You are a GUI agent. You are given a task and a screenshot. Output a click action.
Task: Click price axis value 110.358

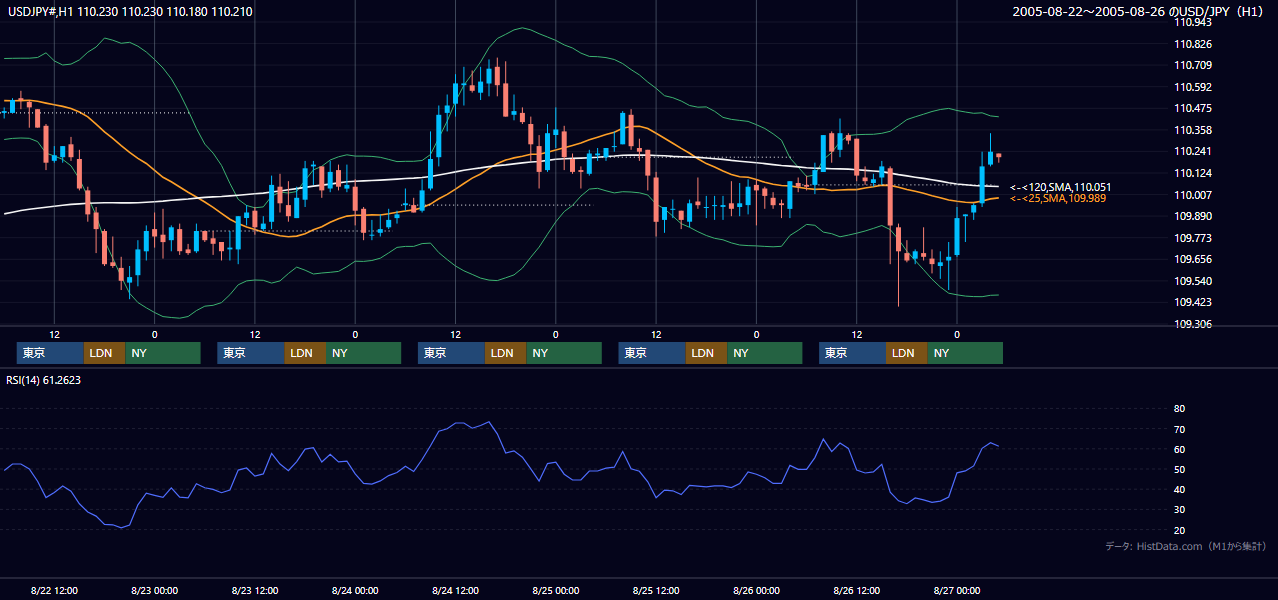[1193, 131]
